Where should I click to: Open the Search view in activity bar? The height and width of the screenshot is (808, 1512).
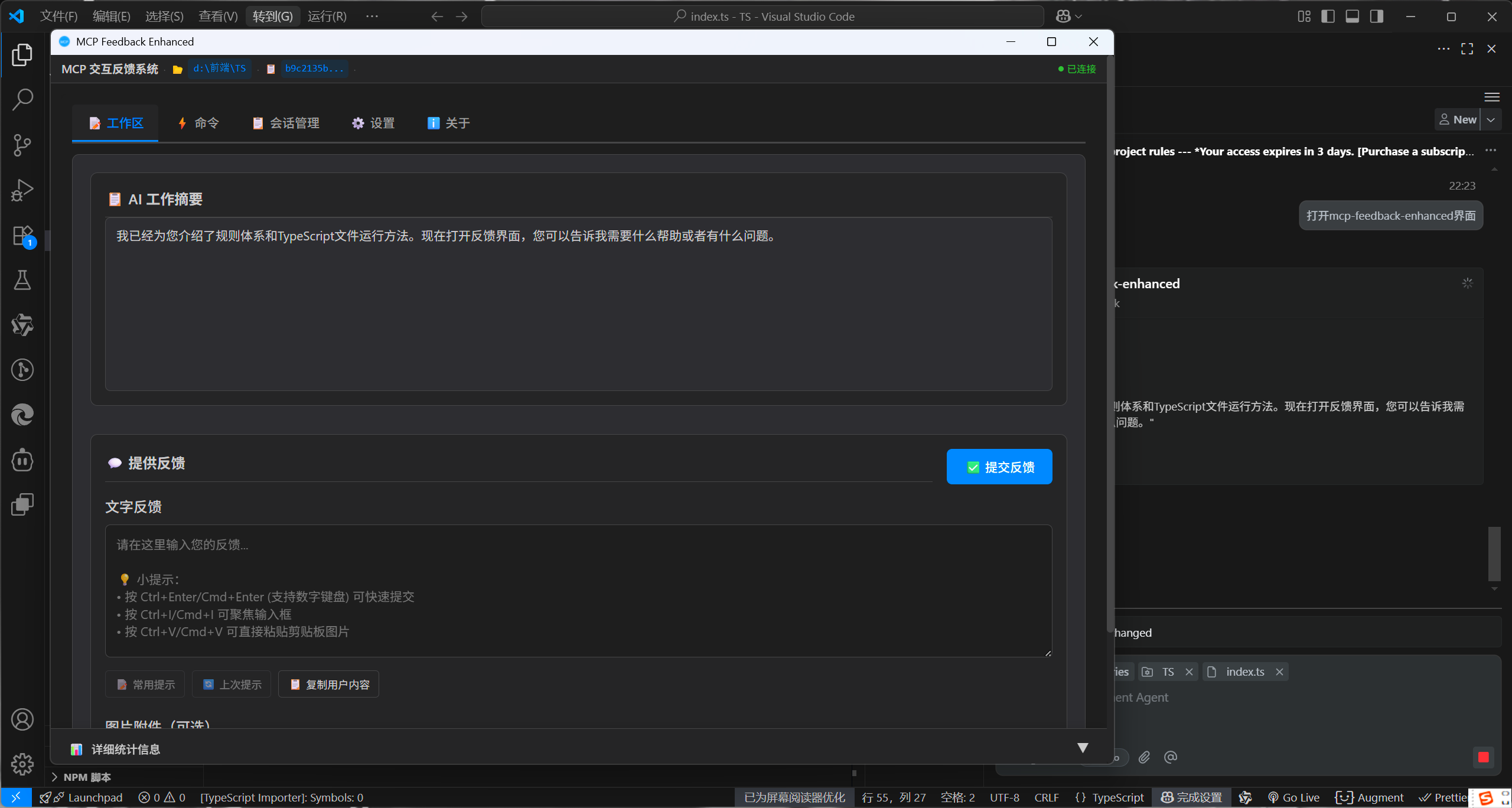pyautogui.click(x=22, y=100)
